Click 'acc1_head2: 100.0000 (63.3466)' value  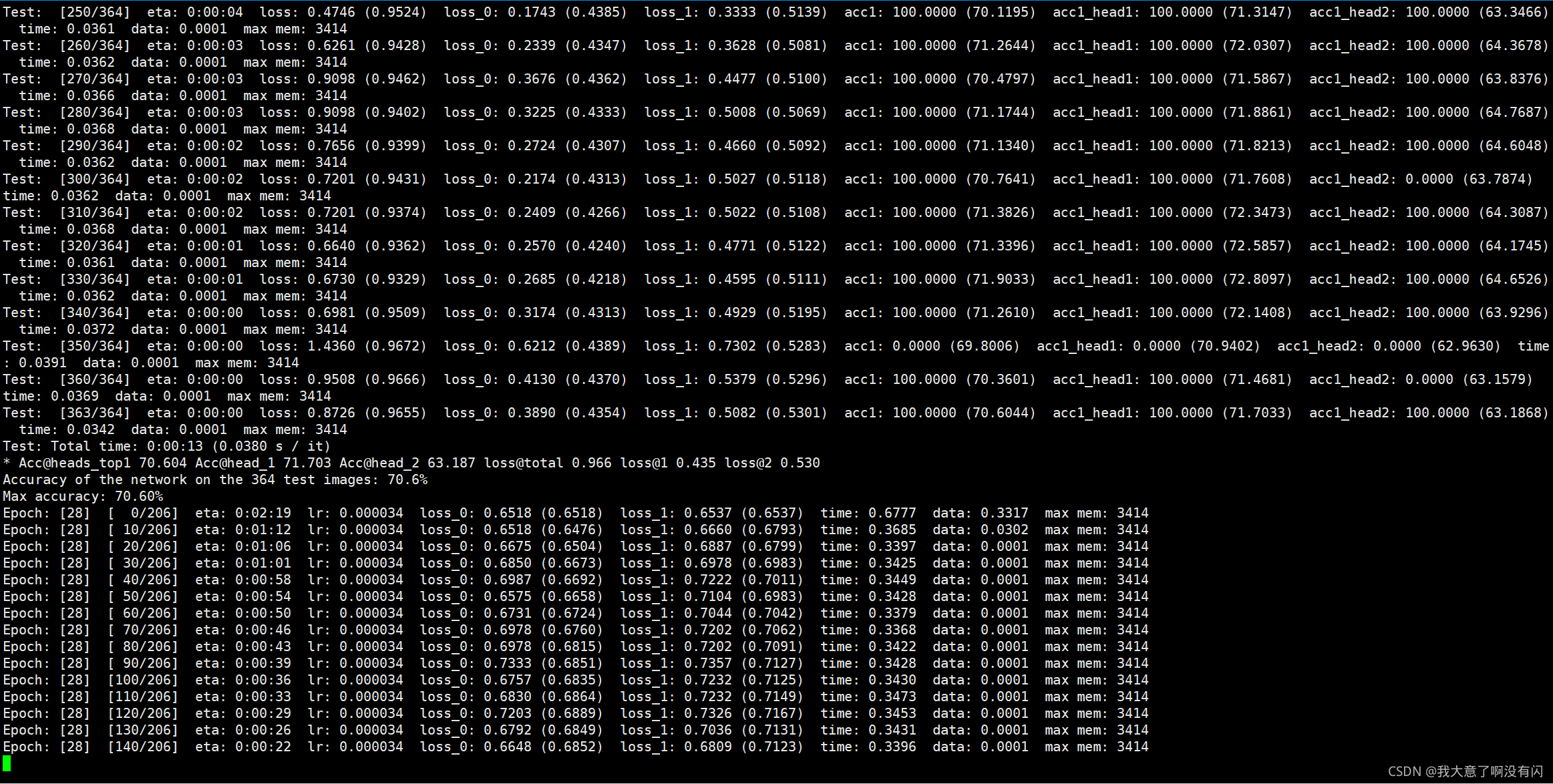tap(1429, 12)
